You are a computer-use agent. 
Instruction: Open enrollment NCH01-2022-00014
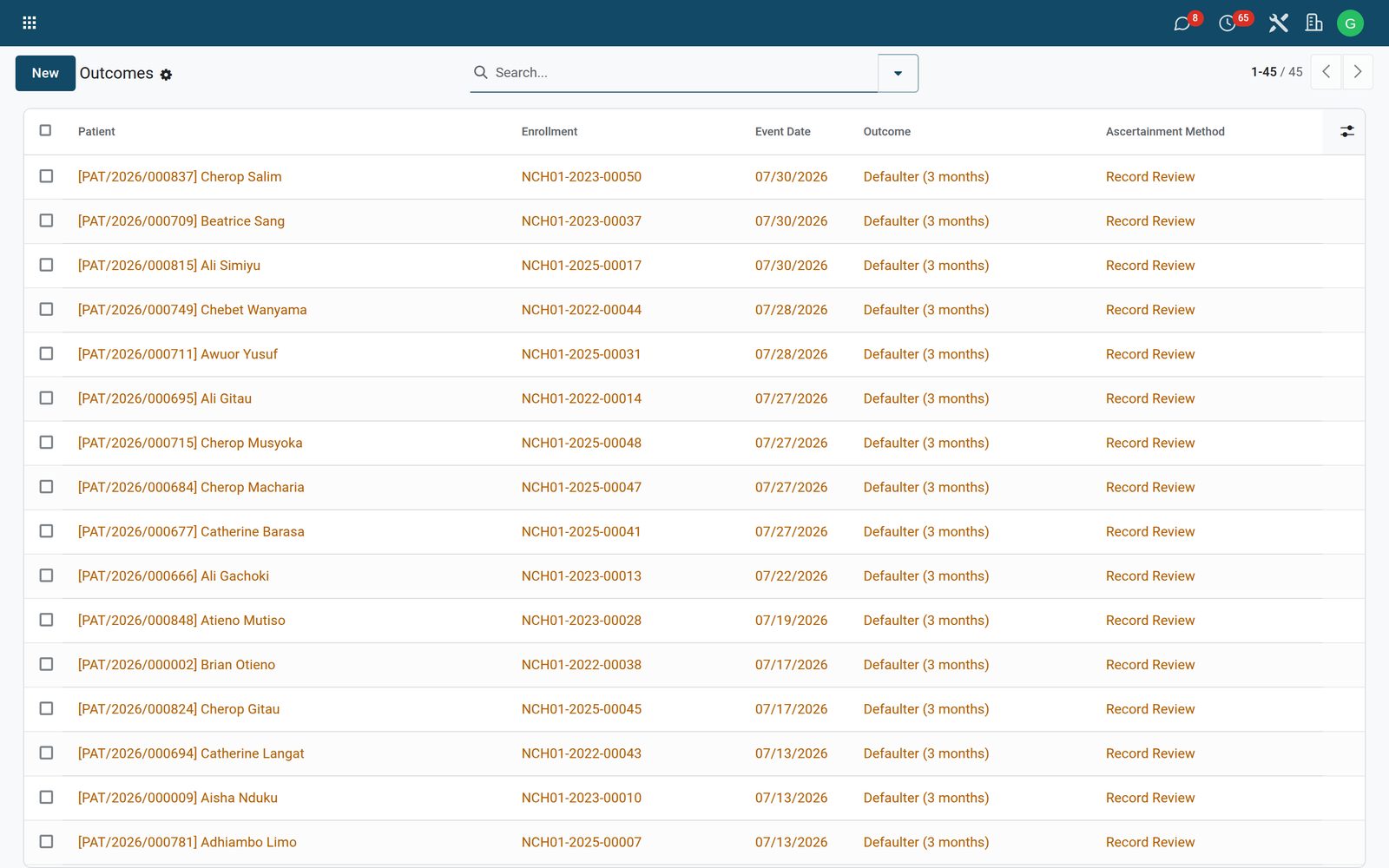pyautogui.click(x=581, y=398)
